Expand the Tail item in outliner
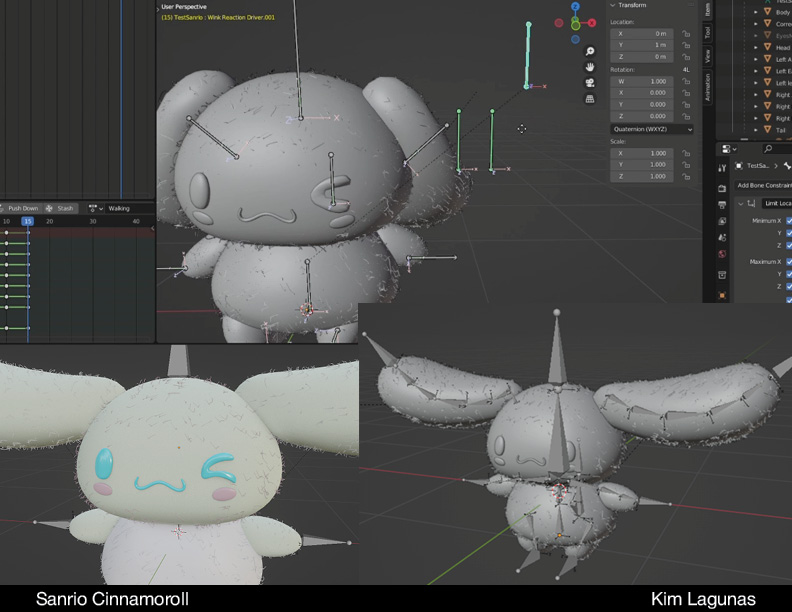This screenshot has height=612, width=792. 756,130
